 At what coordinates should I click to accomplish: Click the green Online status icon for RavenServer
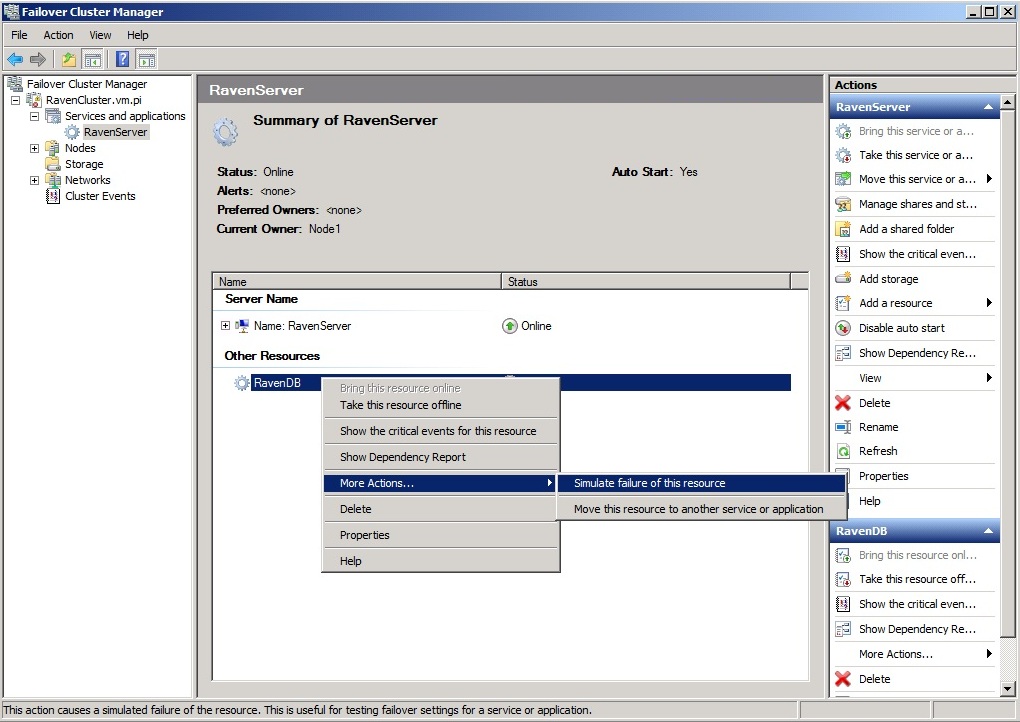(x=510, y=326)
